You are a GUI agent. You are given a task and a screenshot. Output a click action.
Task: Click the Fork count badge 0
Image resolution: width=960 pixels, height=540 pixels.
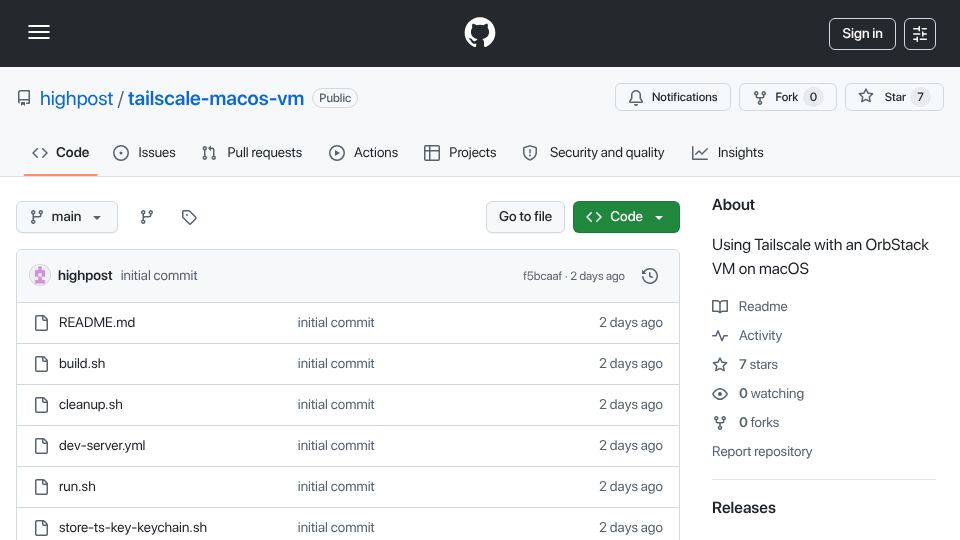(x=813, y=97)
